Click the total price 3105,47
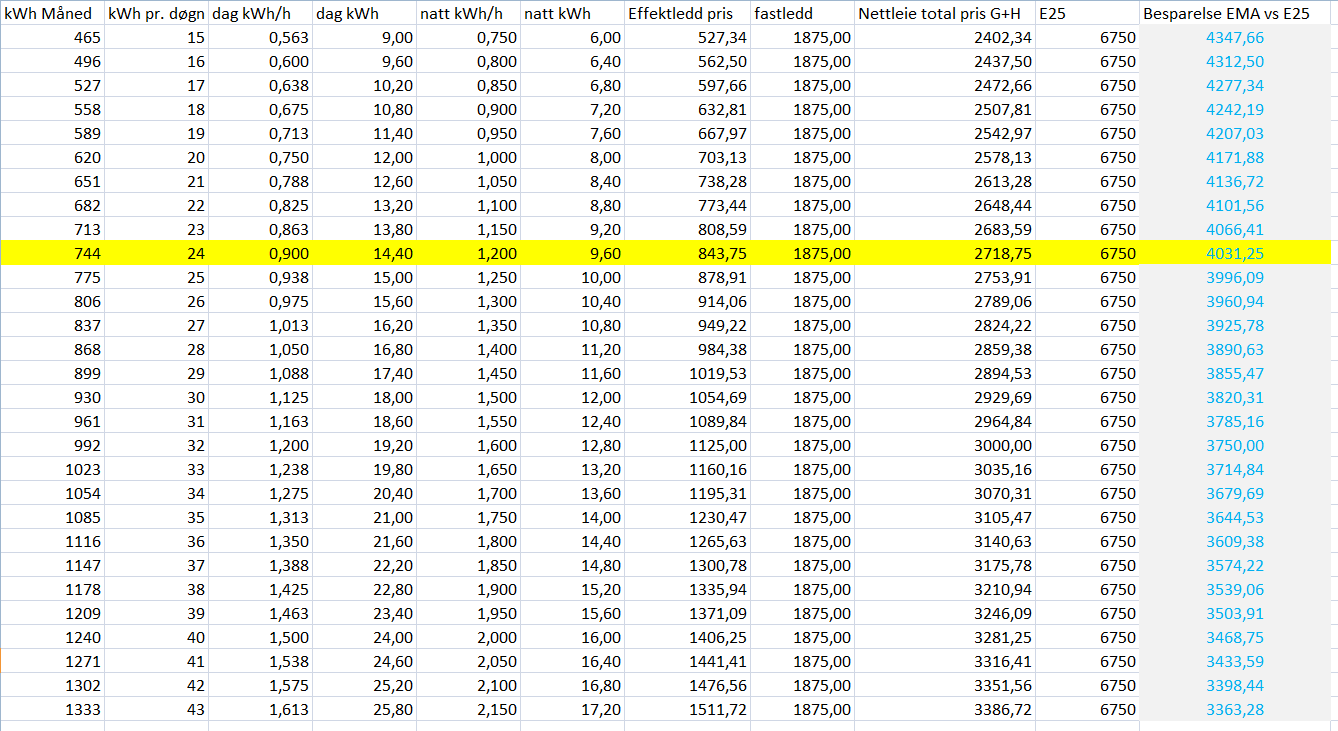The image size is (1338, 731). [x=944, y=518]
